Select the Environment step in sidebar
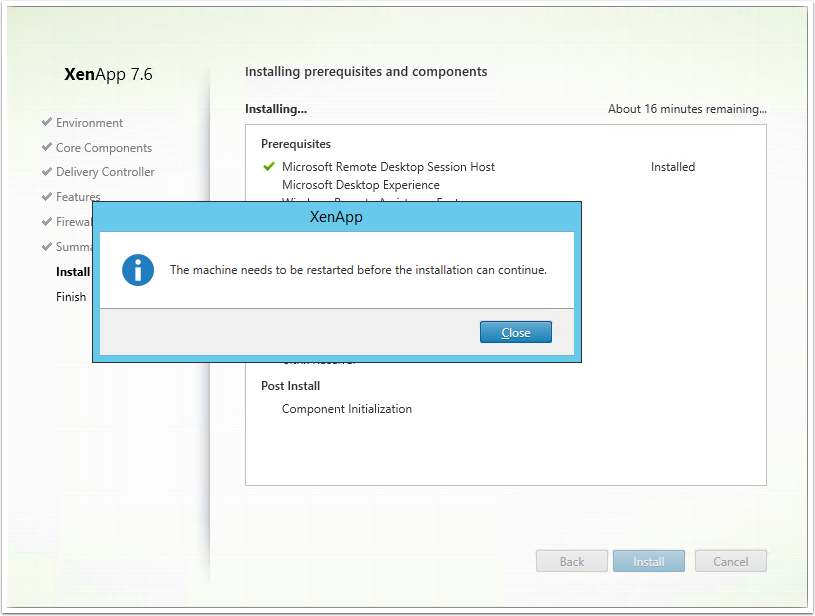Viewport: 815px width, 616px height. pyautogui.click(x=89, y=123)
